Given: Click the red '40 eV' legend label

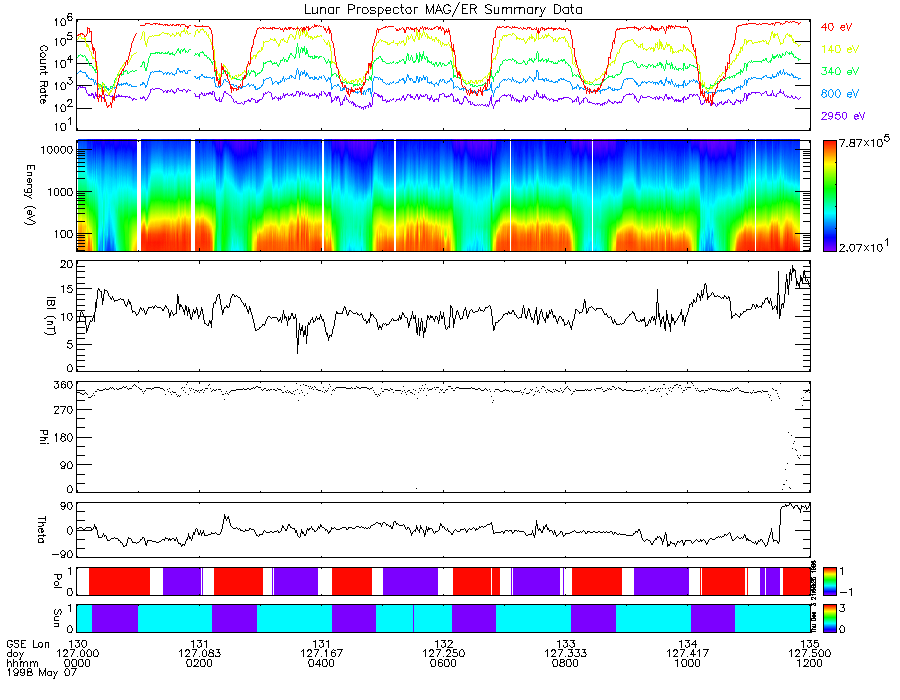Looking at the screenshot, I should pyautogui.click(x=836, y=27).
